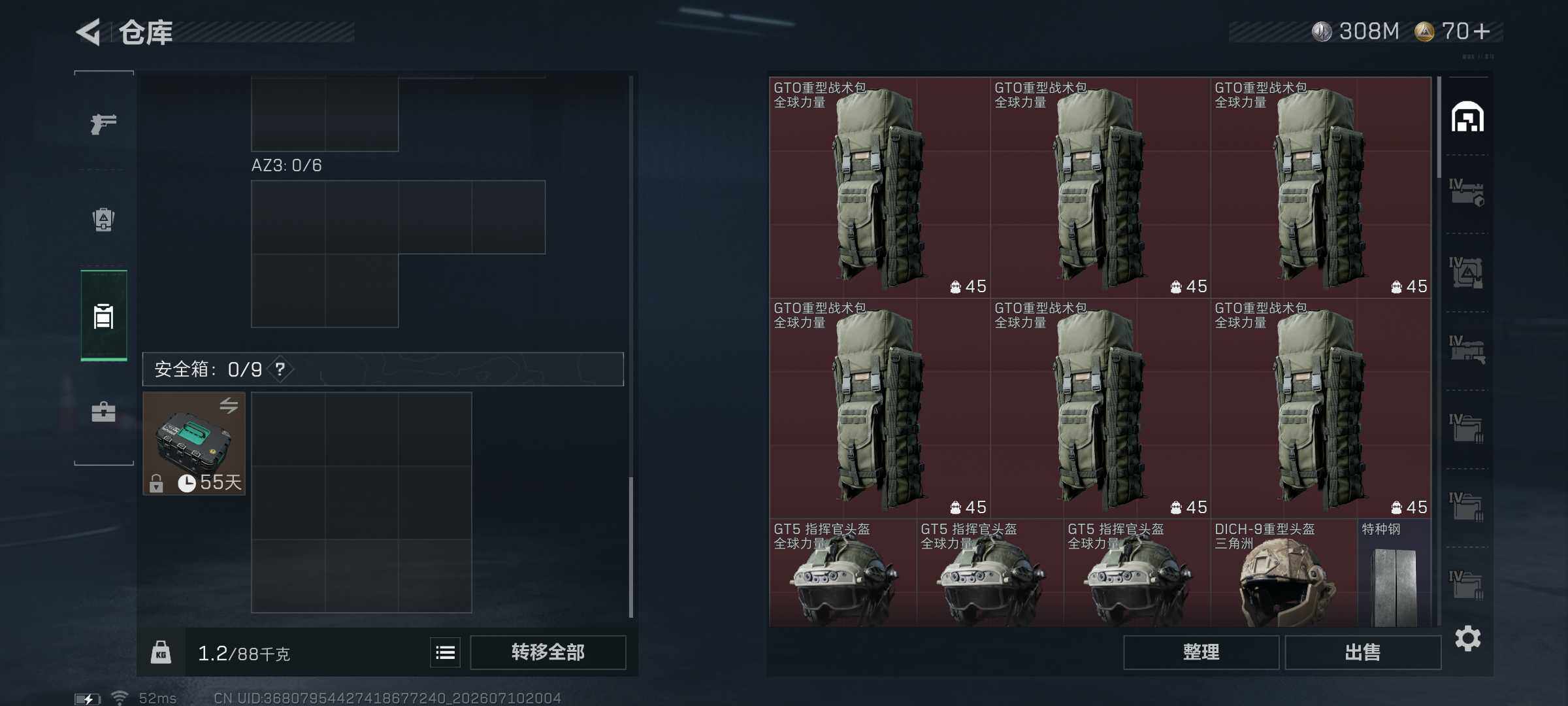Click the safe box case with 55天

click(x=194, y=444)
